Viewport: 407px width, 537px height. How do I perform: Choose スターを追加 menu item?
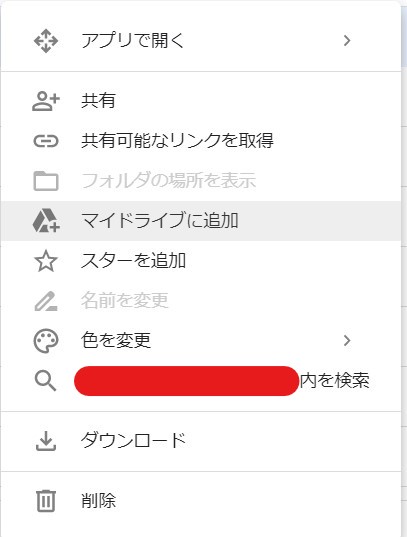point(201,261)
